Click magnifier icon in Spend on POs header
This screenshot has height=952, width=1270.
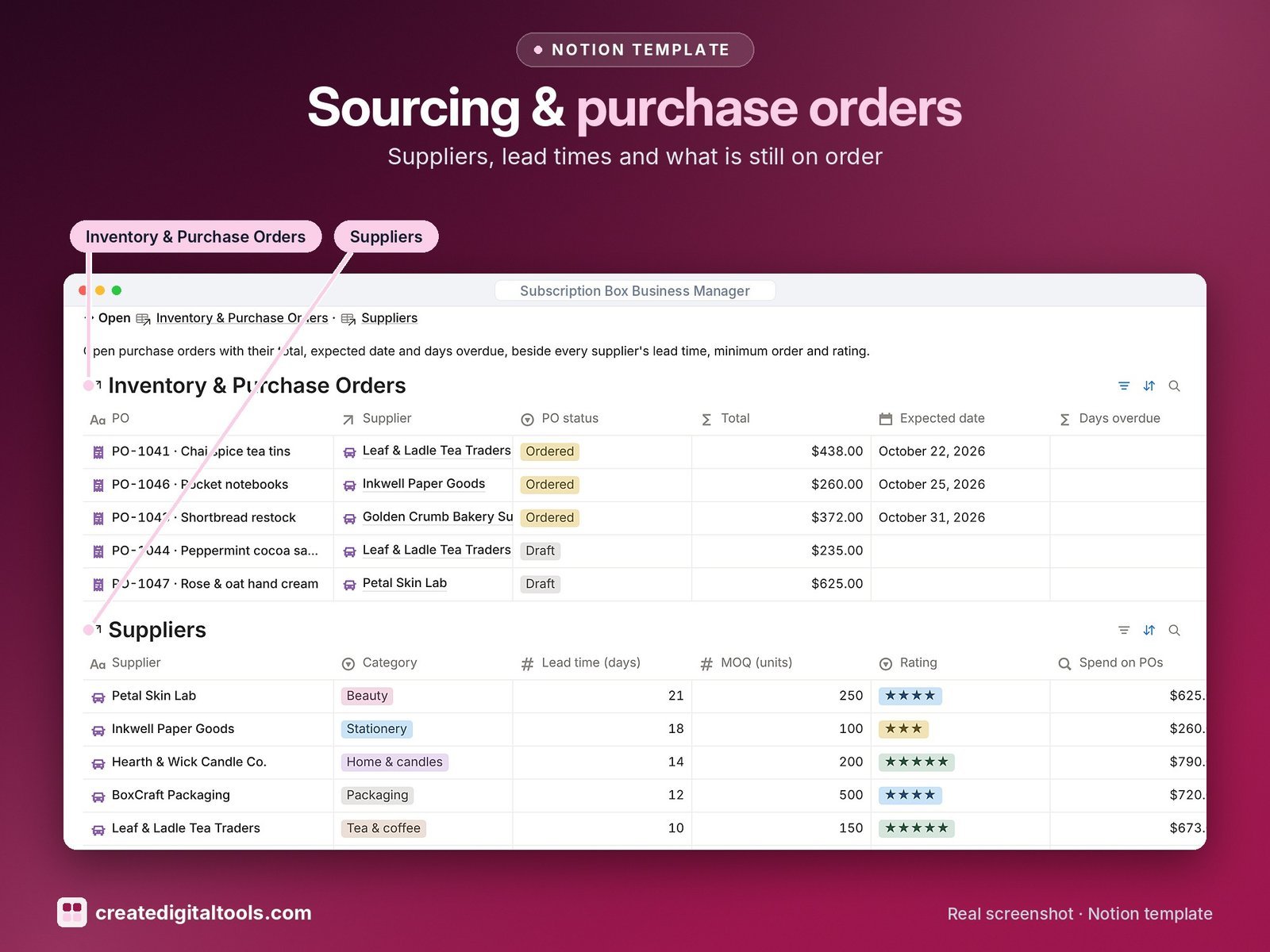(1064, 663)
